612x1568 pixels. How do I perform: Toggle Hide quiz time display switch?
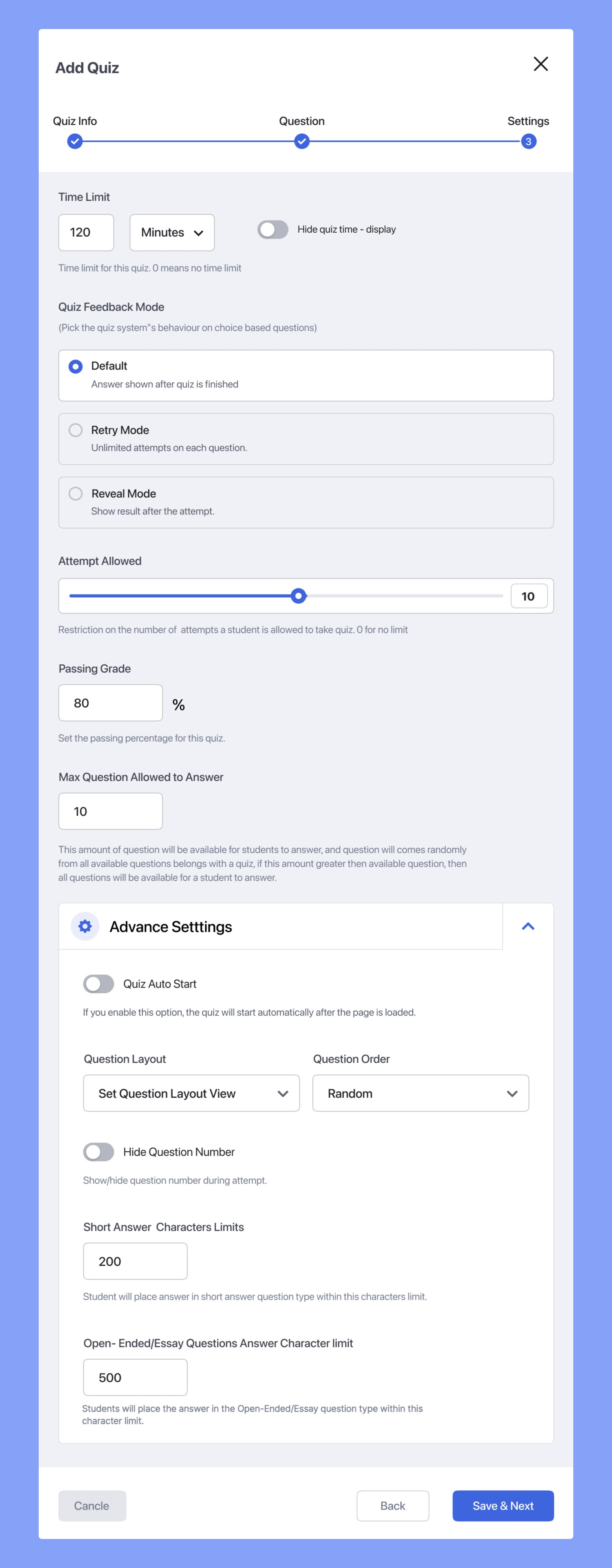click(272, 230)
